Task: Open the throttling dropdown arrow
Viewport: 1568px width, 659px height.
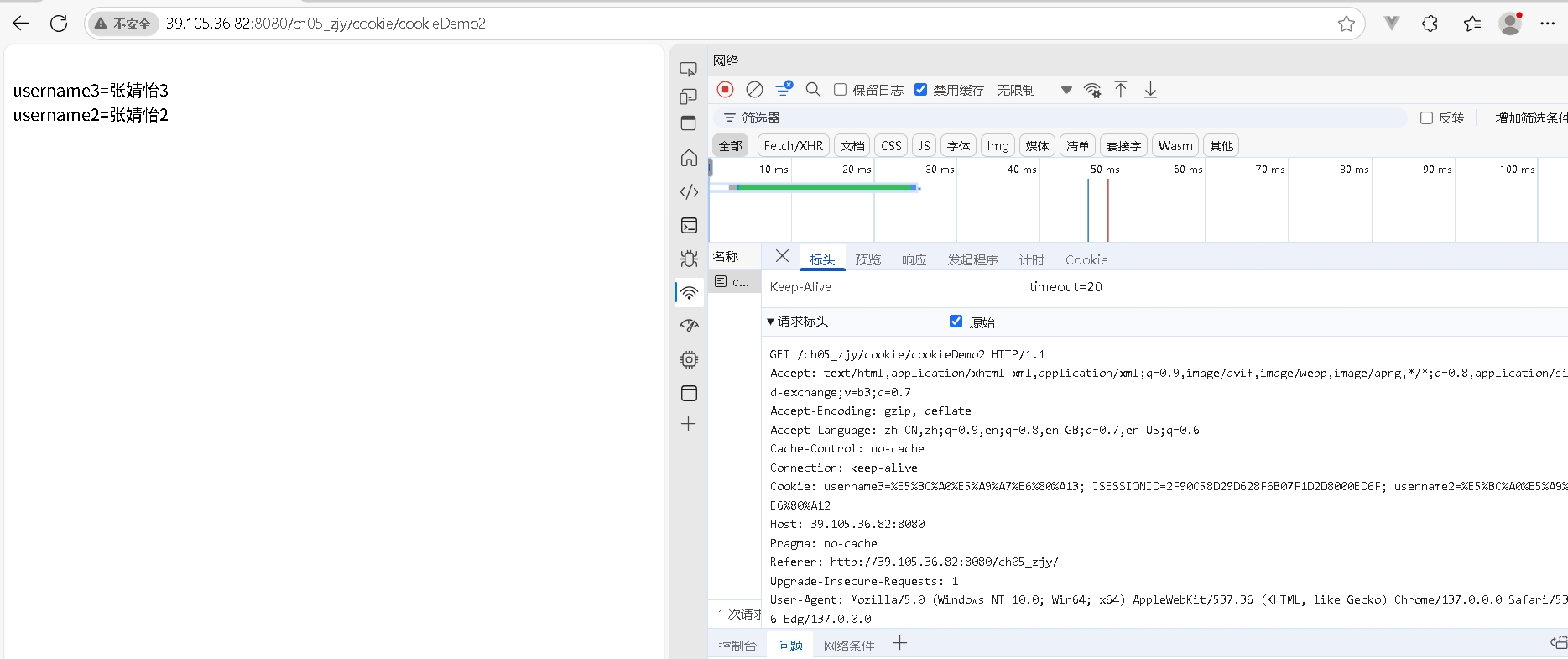Action: (x=1066, y=90)
